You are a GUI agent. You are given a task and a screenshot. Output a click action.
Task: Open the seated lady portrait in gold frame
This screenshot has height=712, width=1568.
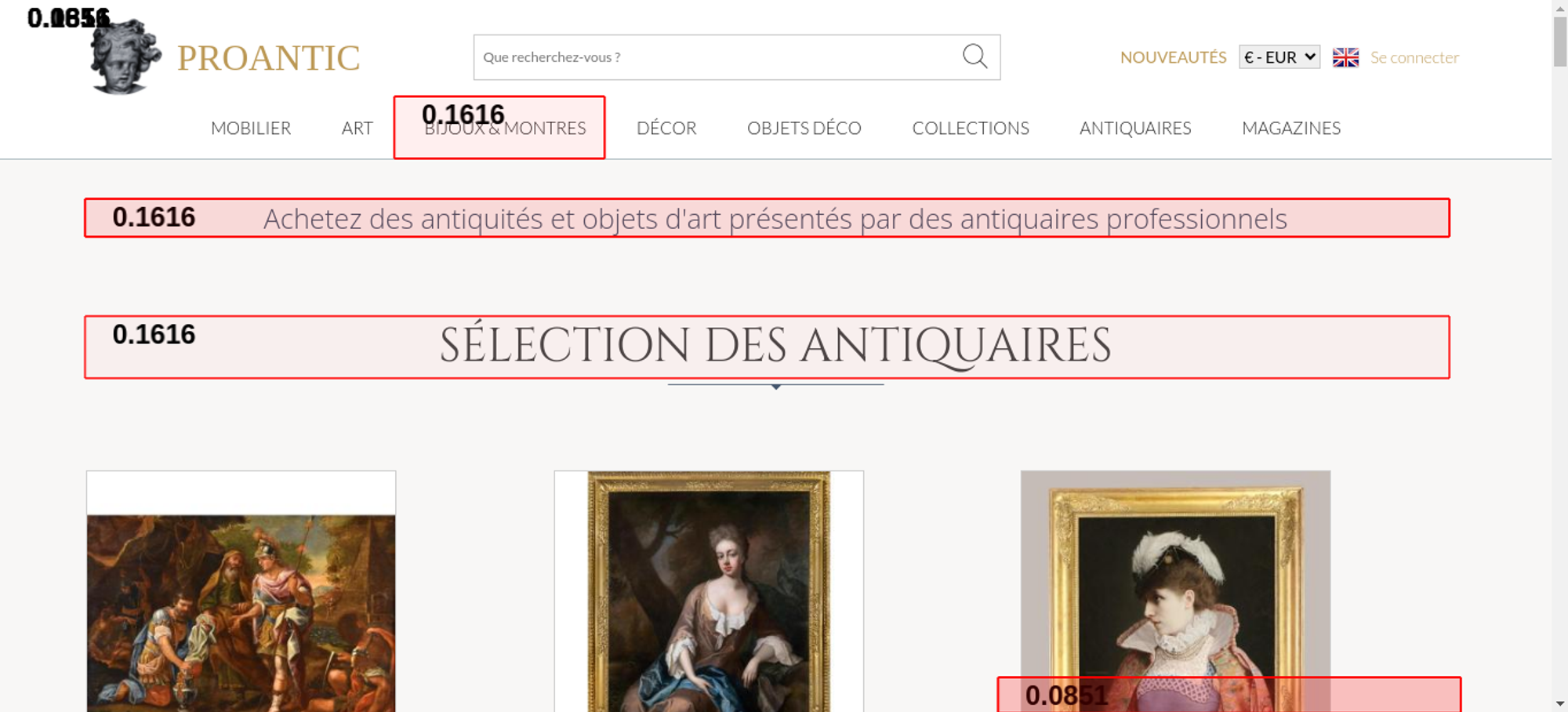click(709, 596)
